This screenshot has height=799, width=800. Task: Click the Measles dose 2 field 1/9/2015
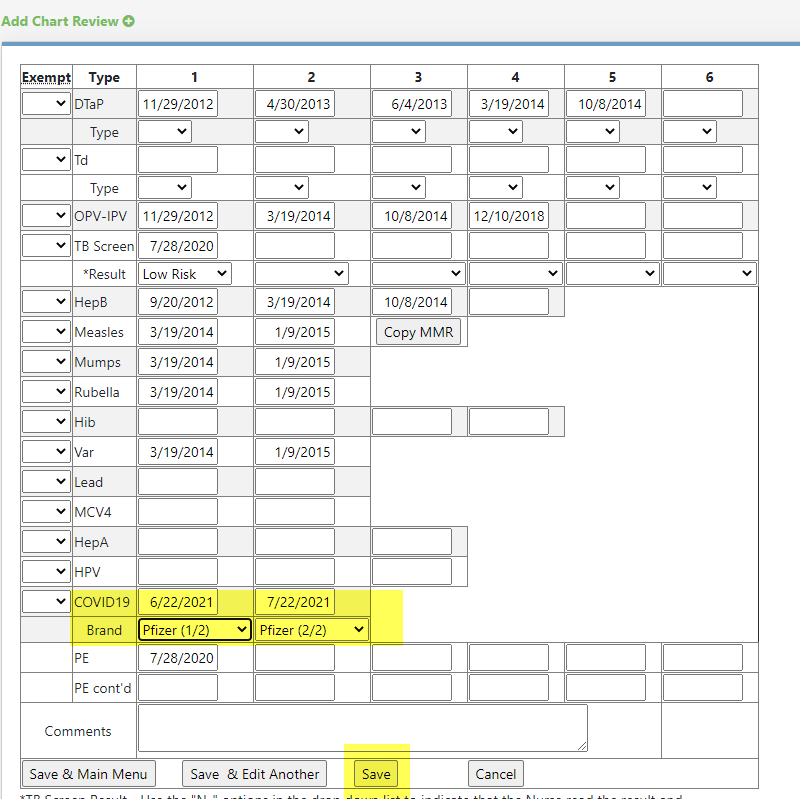coord(295,332)
